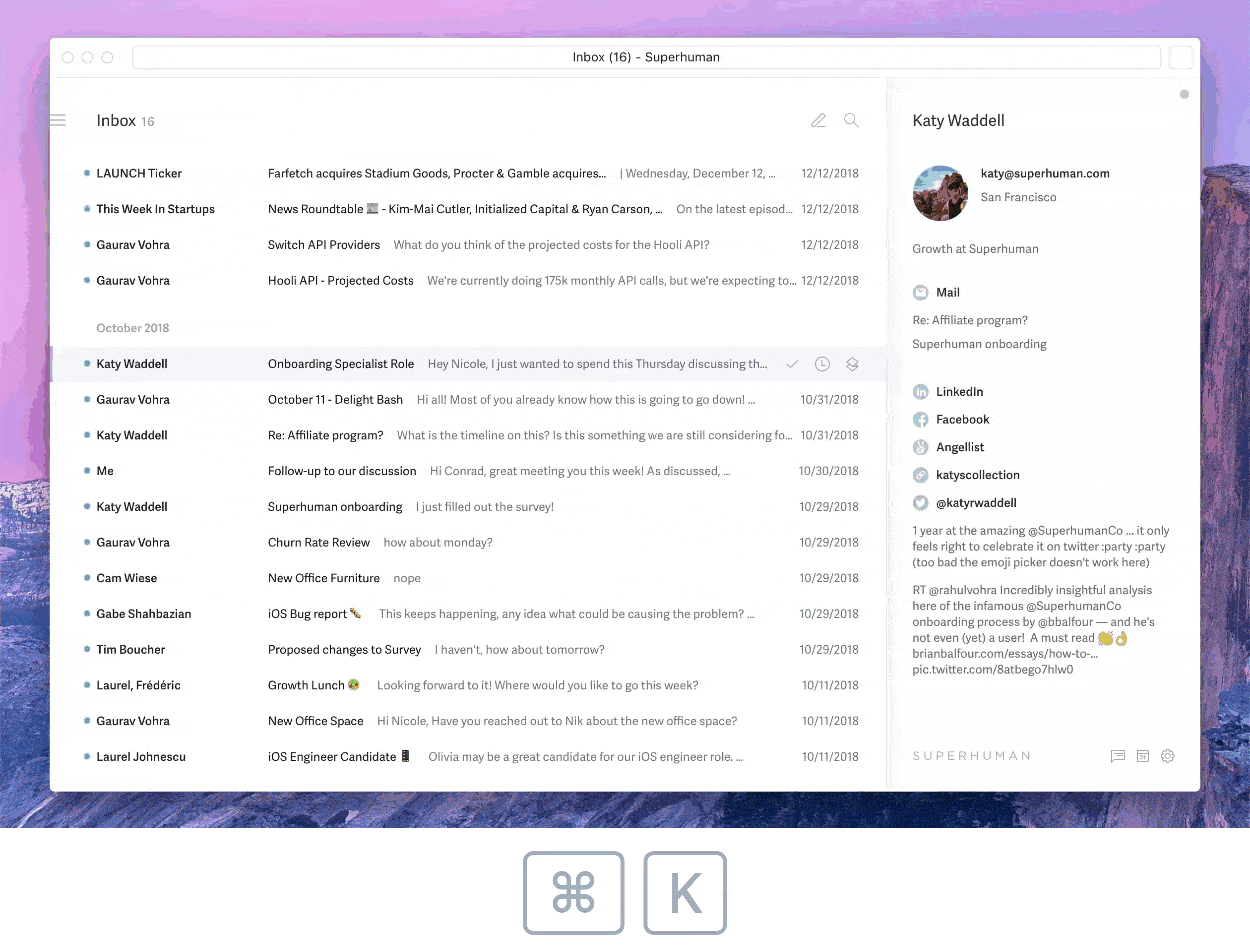1250x950 pixels.
Task: Open the Hooli API - Projected Costs email
Action: pos(468,281)
